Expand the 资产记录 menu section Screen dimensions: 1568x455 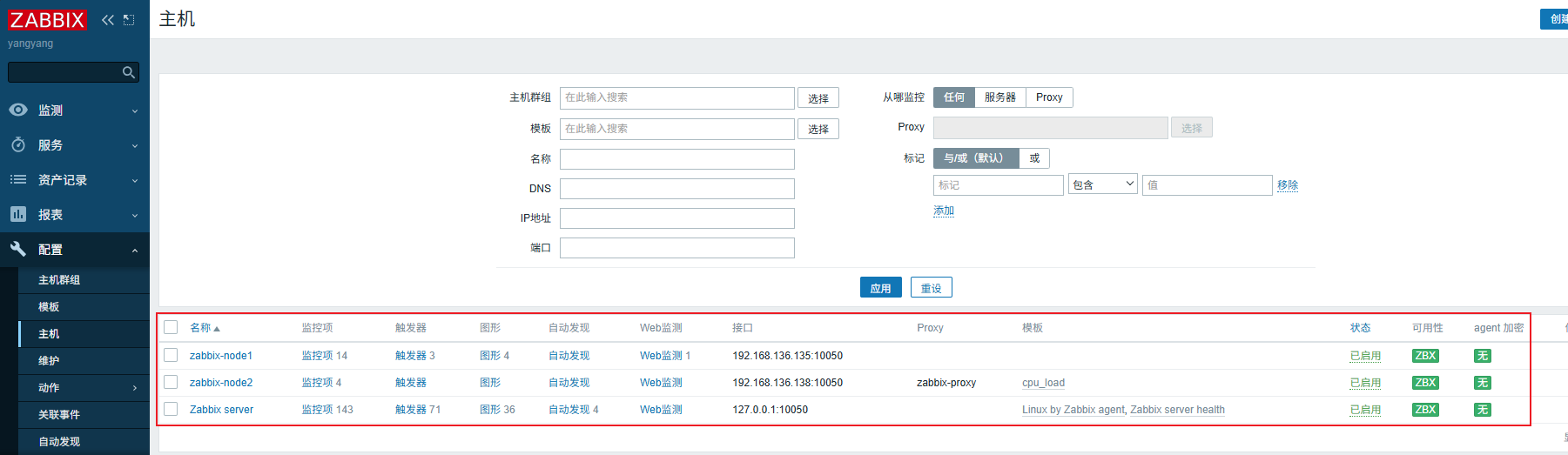tap(135, 180)
